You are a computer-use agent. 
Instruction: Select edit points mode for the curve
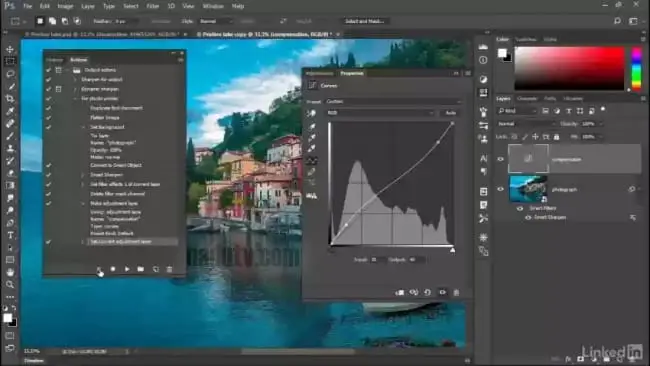(311, 160)
